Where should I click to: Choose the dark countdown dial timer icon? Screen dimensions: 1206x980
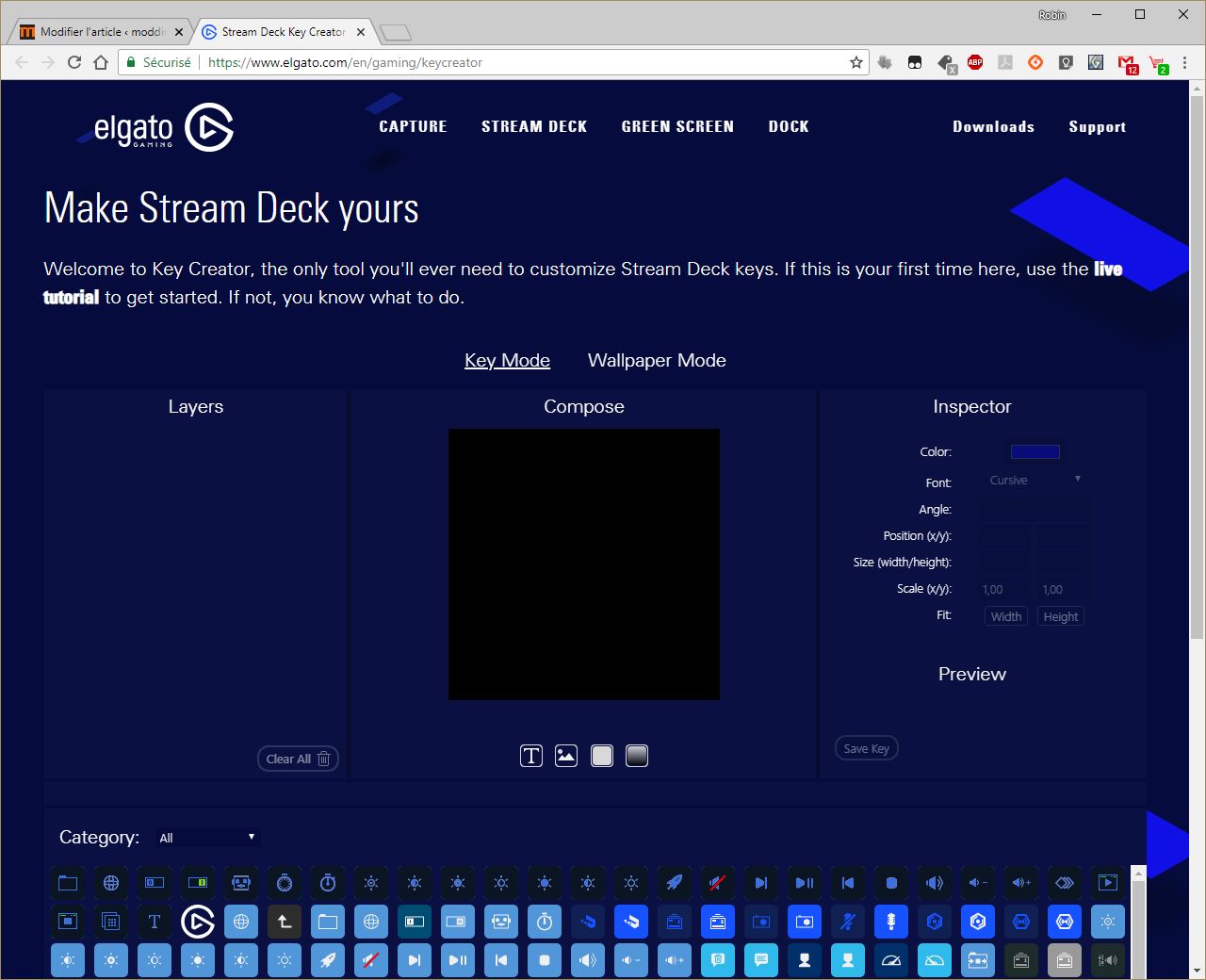pos(285,883)
